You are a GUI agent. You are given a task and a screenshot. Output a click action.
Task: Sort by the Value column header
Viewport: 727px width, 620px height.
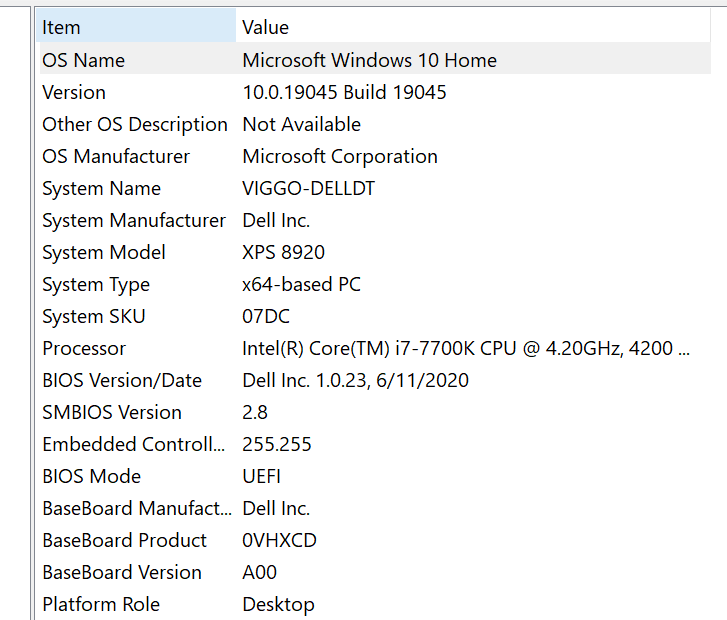point(473,27)
